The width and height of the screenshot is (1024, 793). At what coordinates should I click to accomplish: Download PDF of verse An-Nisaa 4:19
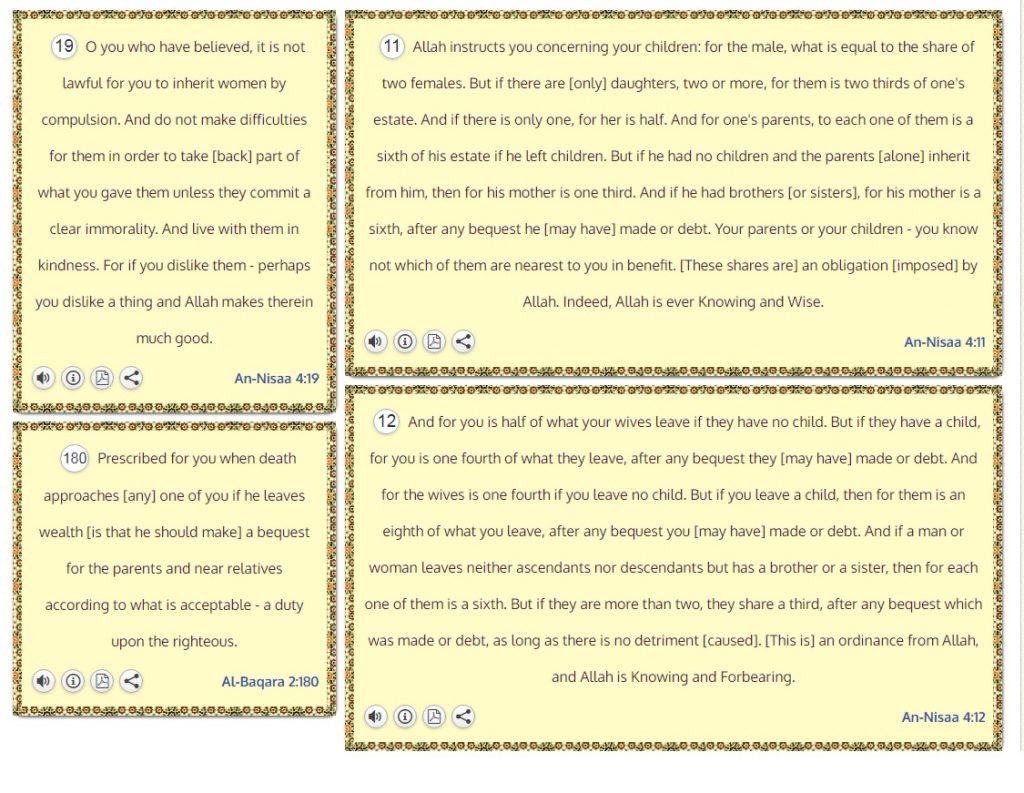[101, 378]
